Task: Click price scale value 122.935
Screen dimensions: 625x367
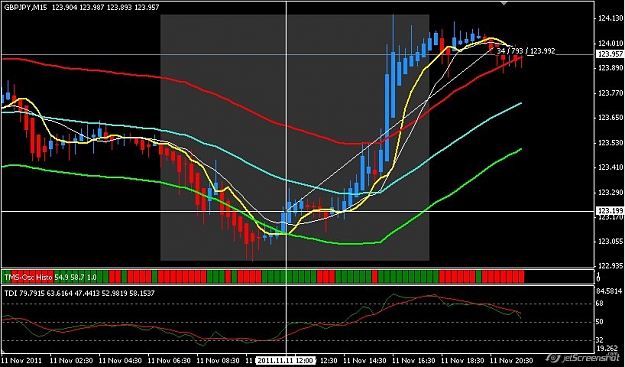Action: point(610,266)
